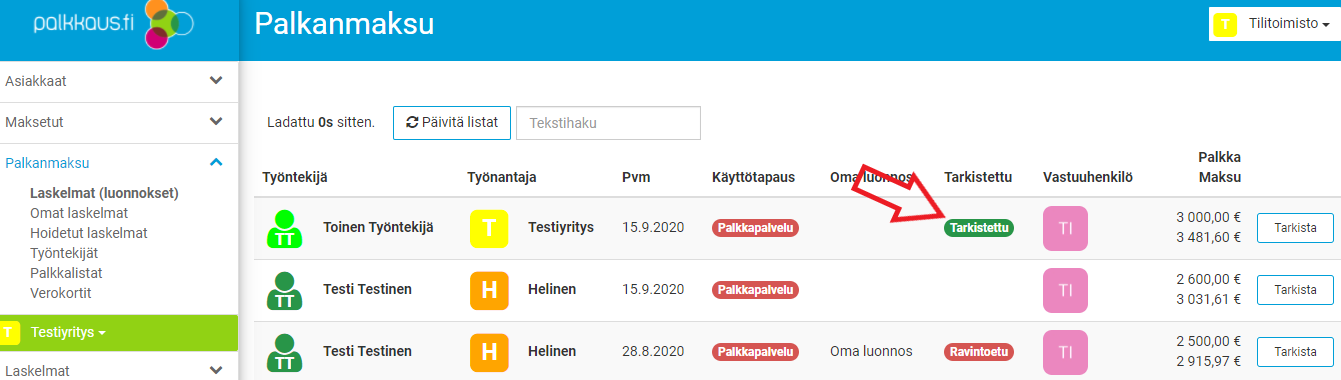Click Toinen Työntekijä's bright green avatar

[x=285, y=228]
